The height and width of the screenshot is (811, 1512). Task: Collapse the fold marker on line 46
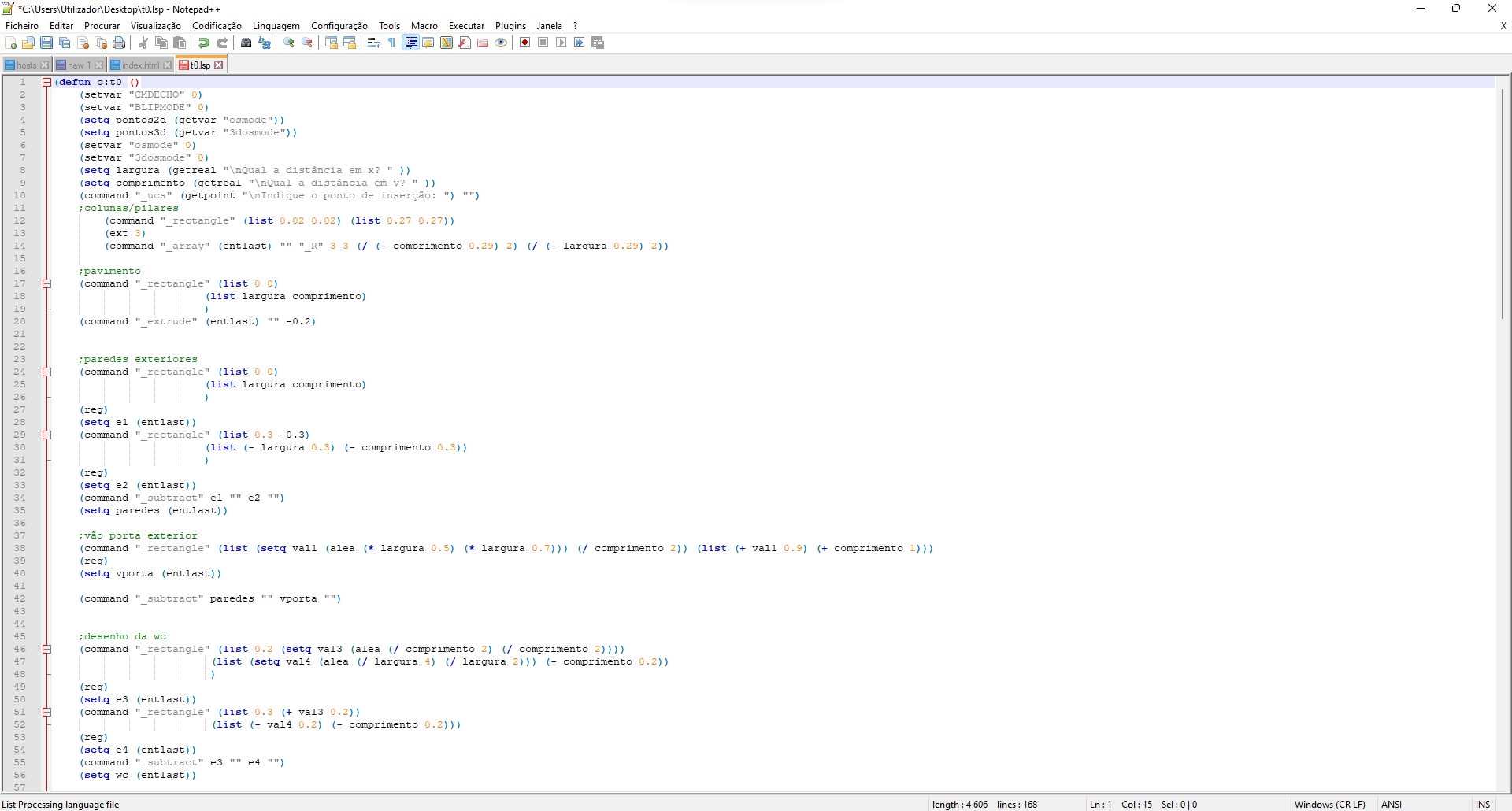click(47, 649)
